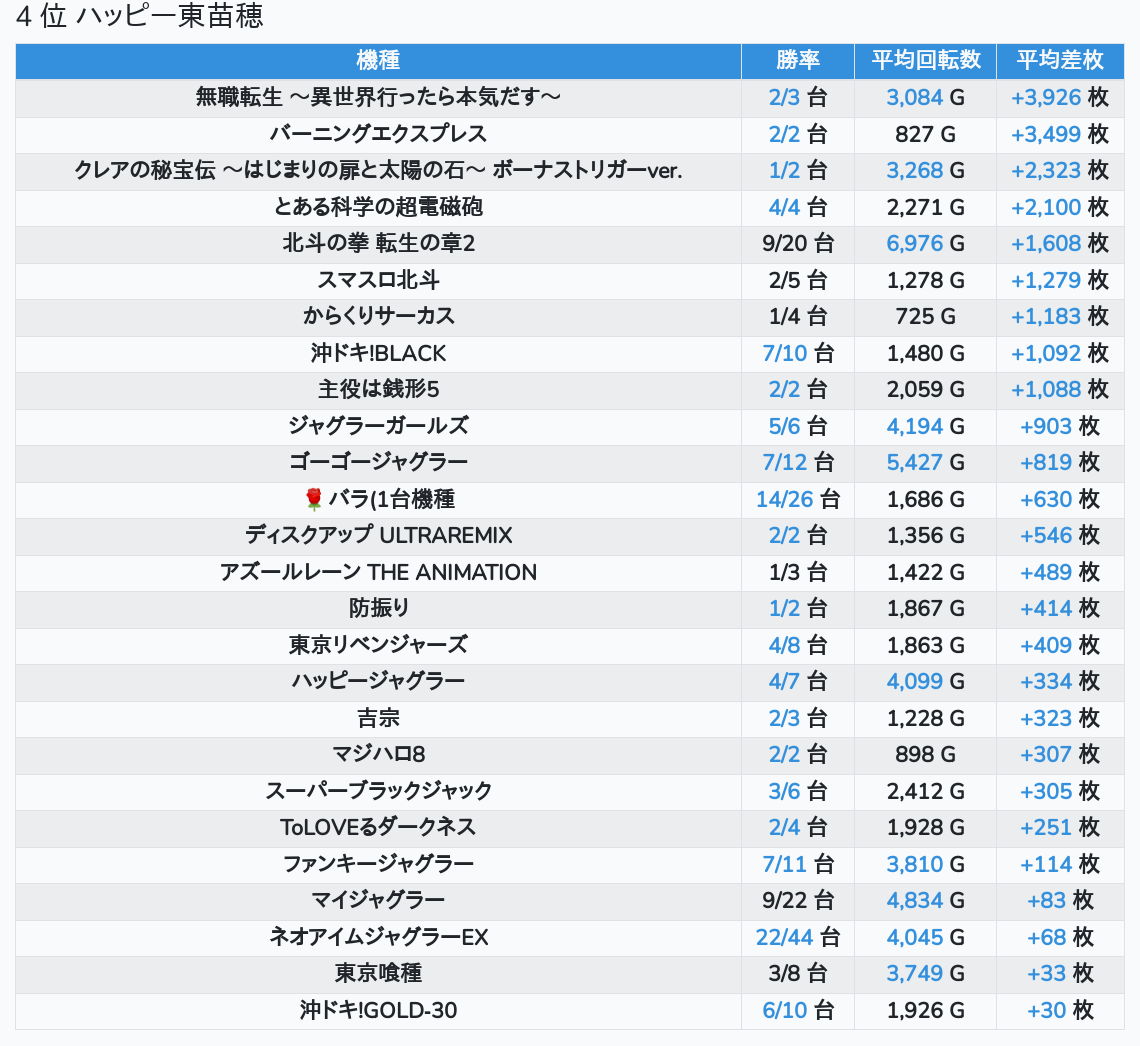Viewport: 1140px width, 1046px height.
Task: Open 22/44 win rate for ネオアイムジャグラーEX
Action: pos(784,937)
